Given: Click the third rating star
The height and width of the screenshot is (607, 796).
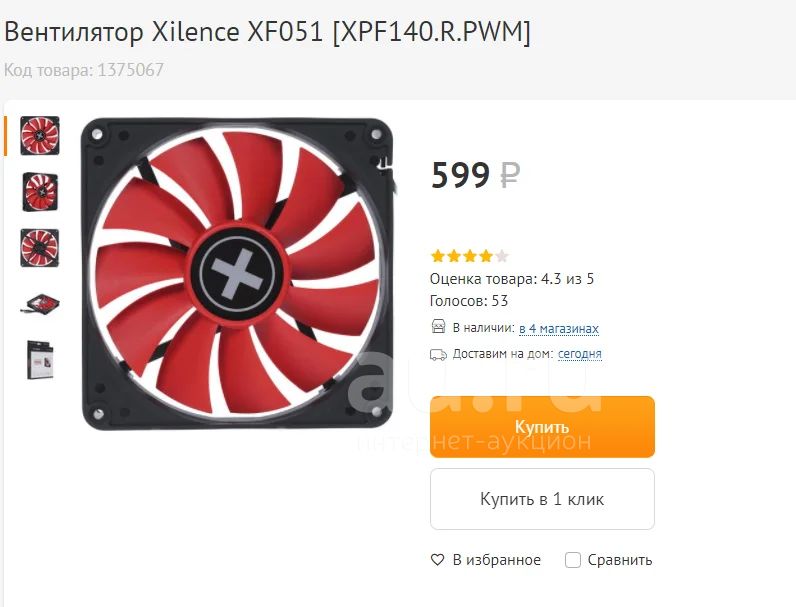Looking at the screenshot, I should (x=470, y=256).
